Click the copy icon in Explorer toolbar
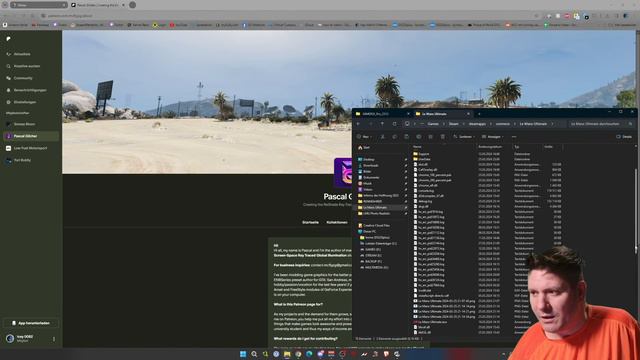The height and width of the screenshot is (360, 640). tap(394, 137)
